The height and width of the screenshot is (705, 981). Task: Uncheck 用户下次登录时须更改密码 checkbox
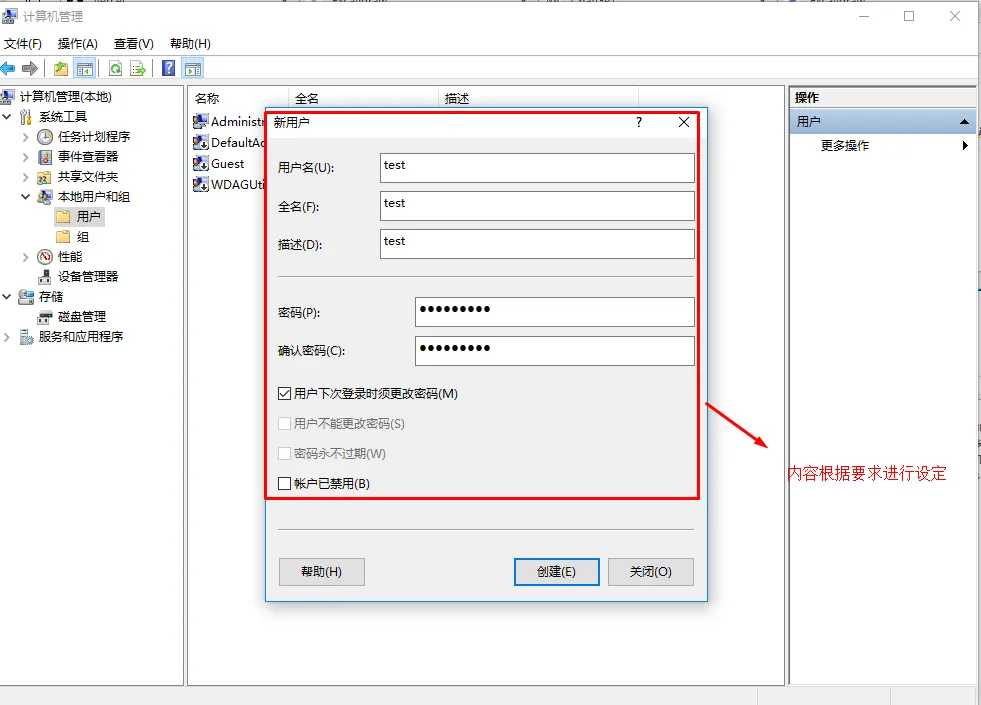[x=284, y=393]
